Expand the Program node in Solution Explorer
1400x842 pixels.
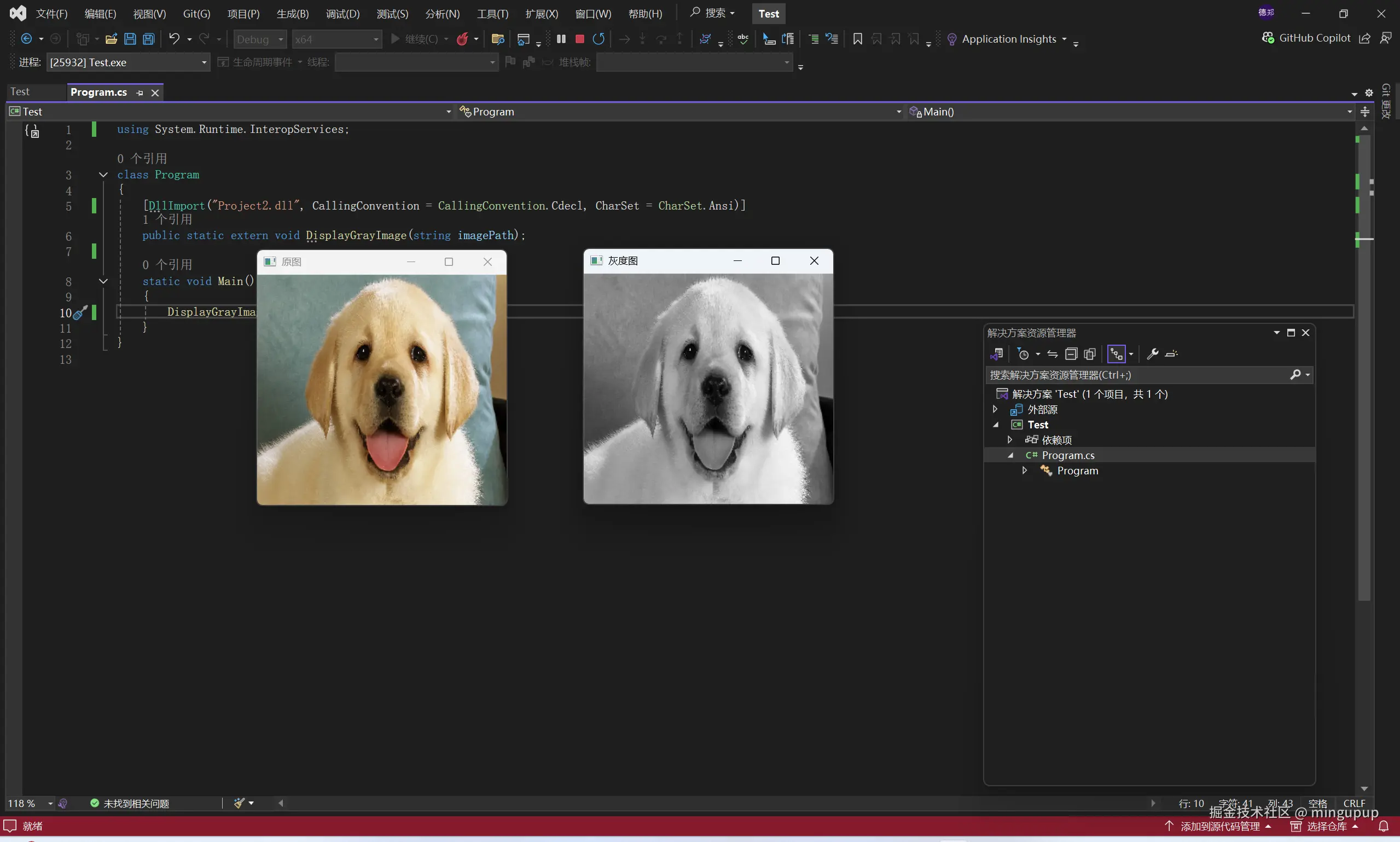pos(1025,471)
